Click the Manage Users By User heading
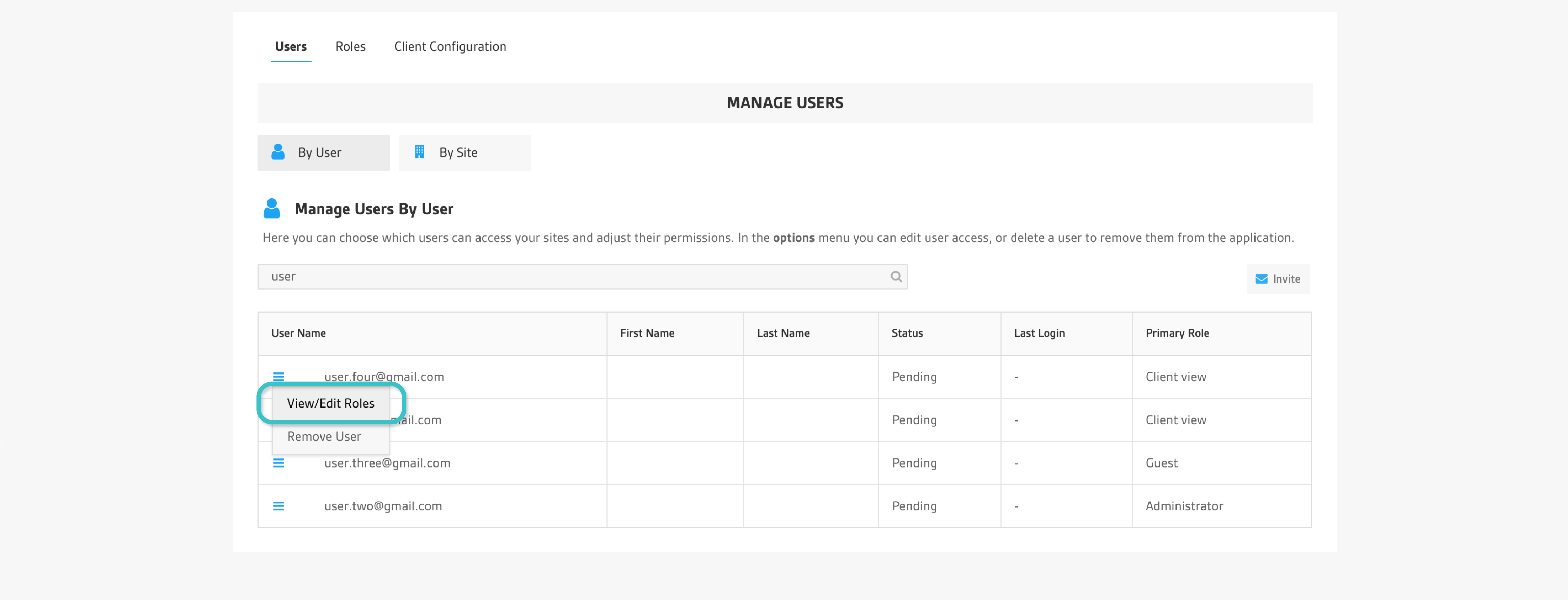Screen dimensions: 1568x600 click(374, 209)
